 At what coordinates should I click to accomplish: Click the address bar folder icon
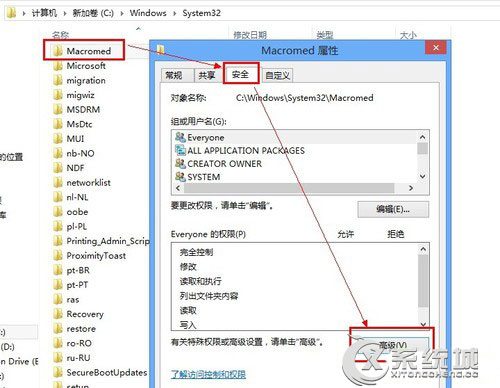[11, 13]
